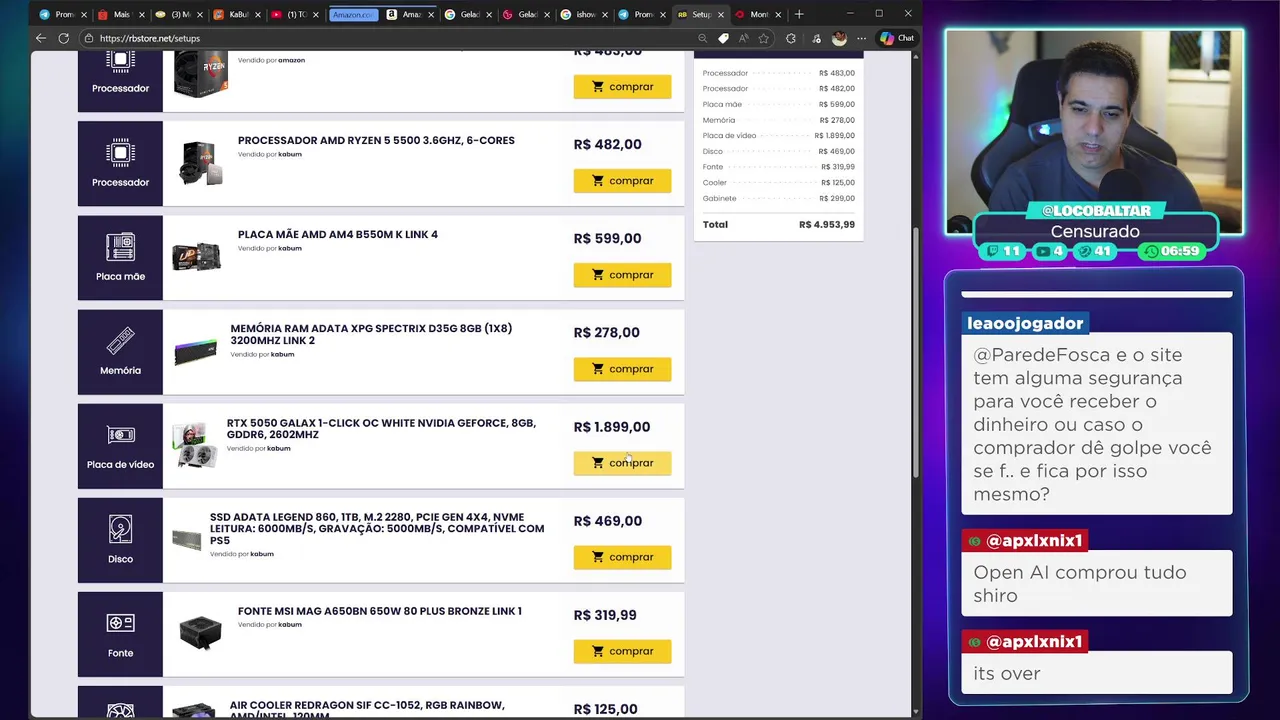This screenshot has width=1280, height=720.
Task: Click the Cooler row in summary list
Action: [779, 183]
